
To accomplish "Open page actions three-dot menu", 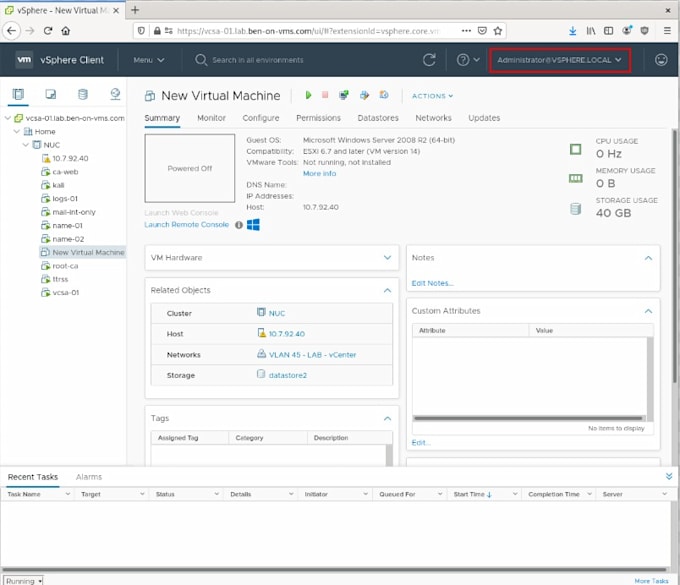I will [x=466, y=31].
